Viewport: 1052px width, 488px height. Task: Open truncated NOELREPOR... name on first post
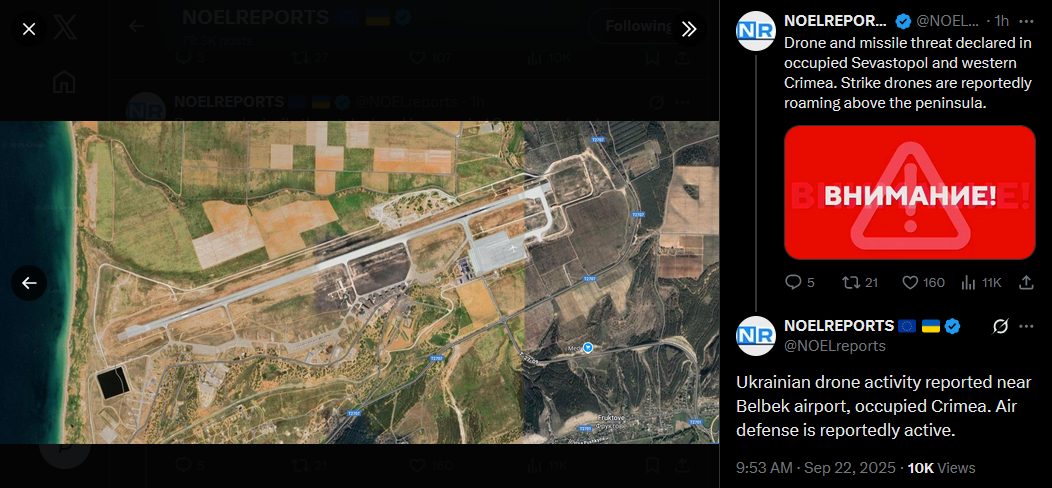point(835,21)
